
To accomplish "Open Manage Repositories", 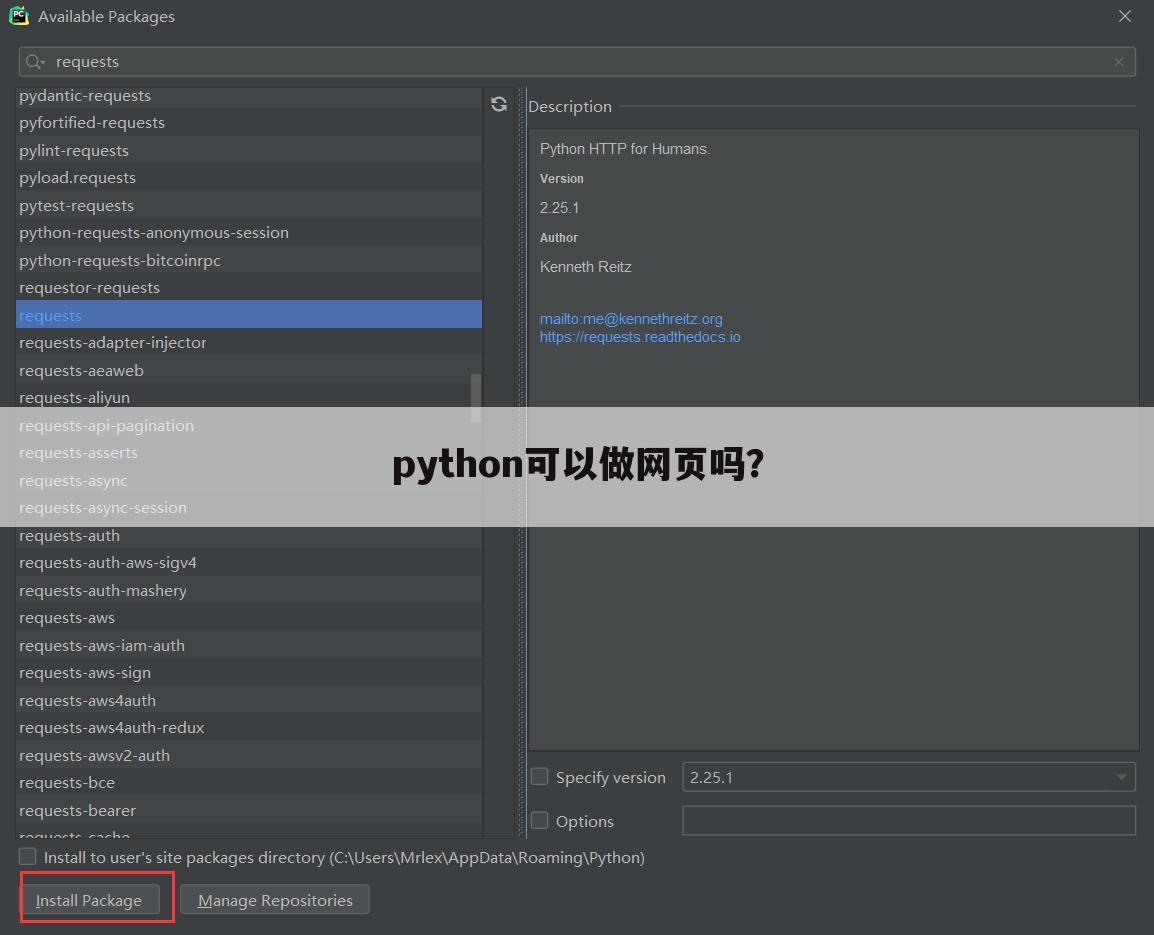I will pyautogui.click(x=274, y=899).
